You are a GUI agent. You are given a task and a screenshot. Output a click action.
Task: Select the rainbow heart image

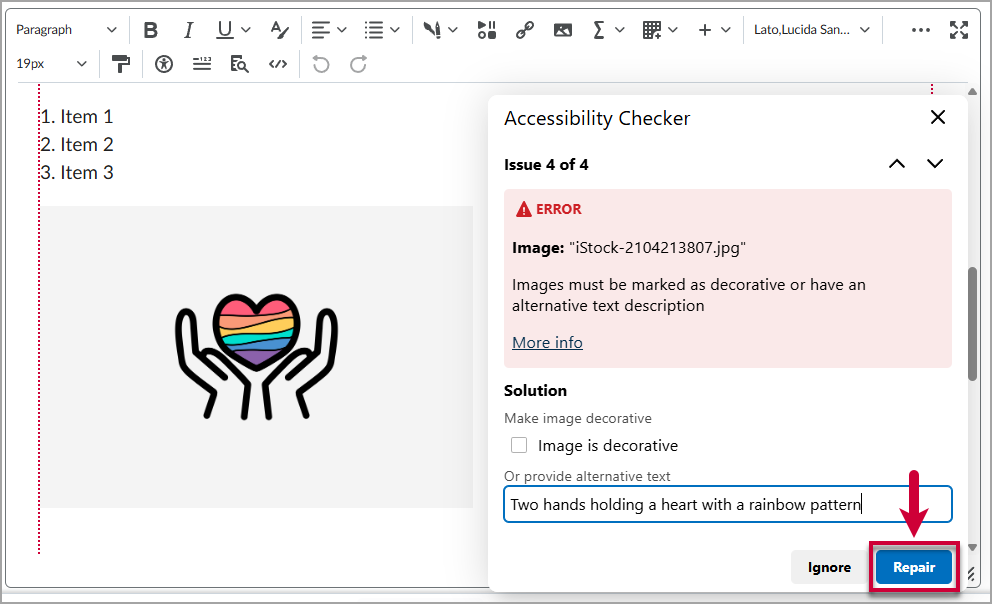pos(256,357)
